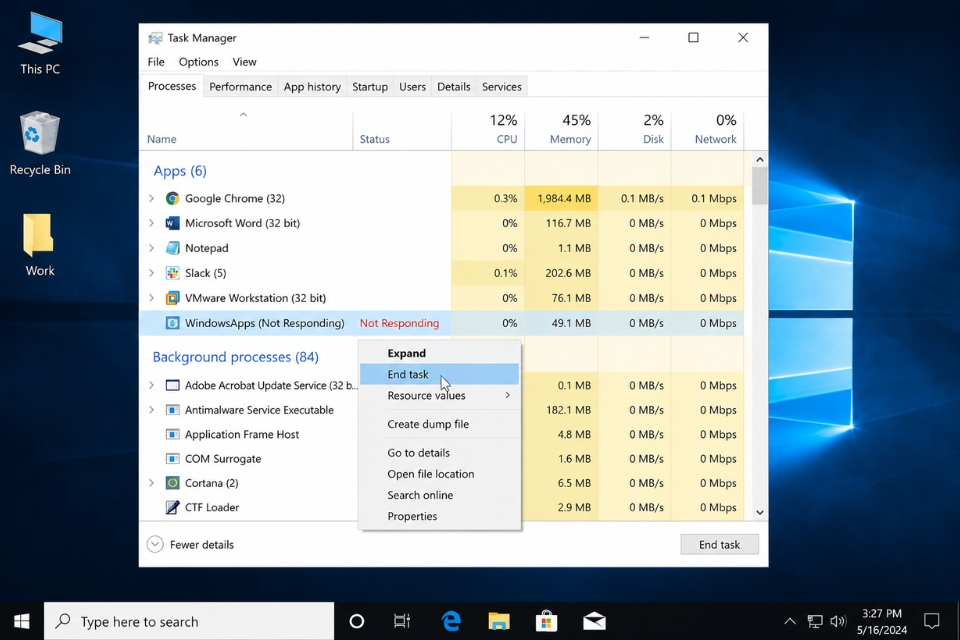Show hidden system tray icons
This screenshot has width=960, height=640.
pos(790,622)
